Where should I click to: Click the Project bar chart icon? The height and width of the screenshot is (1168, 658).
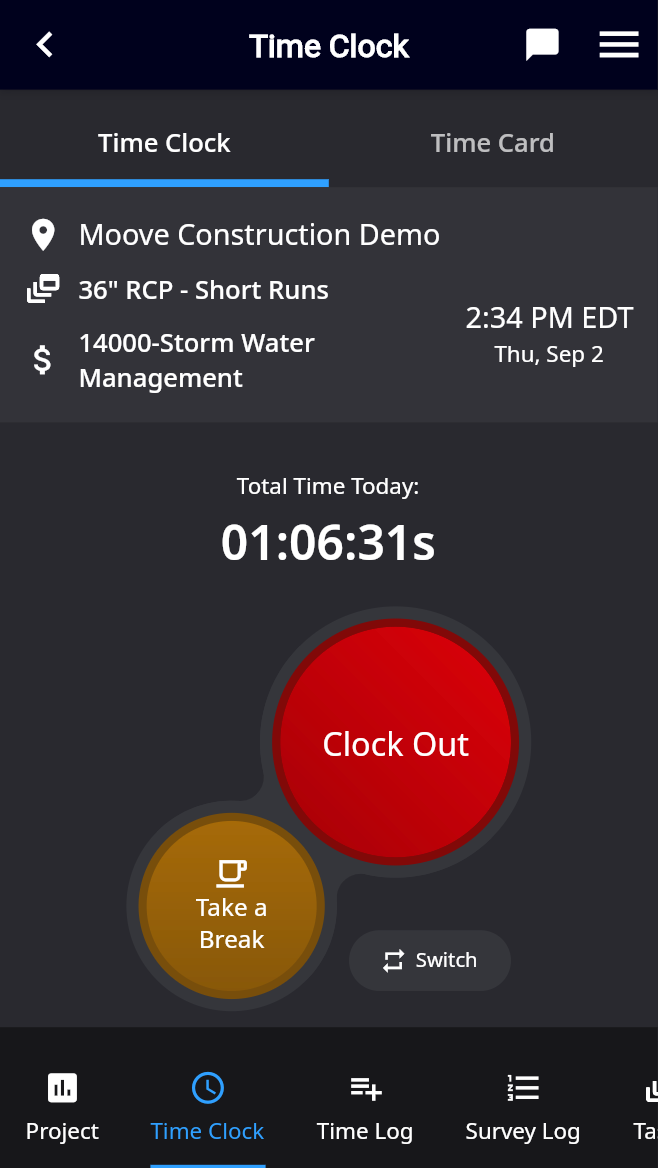(62, 1088)
